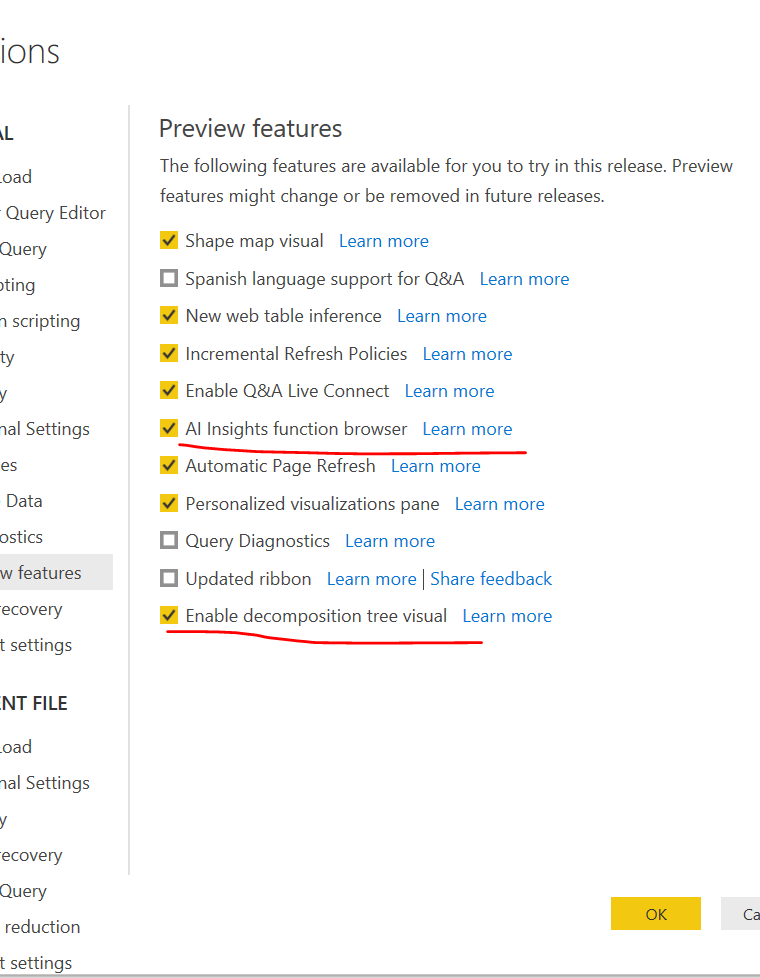Viewport: 760px width, 978px height.
Task: Uncheck Enable decomposition tree visual
Action: 169,616
